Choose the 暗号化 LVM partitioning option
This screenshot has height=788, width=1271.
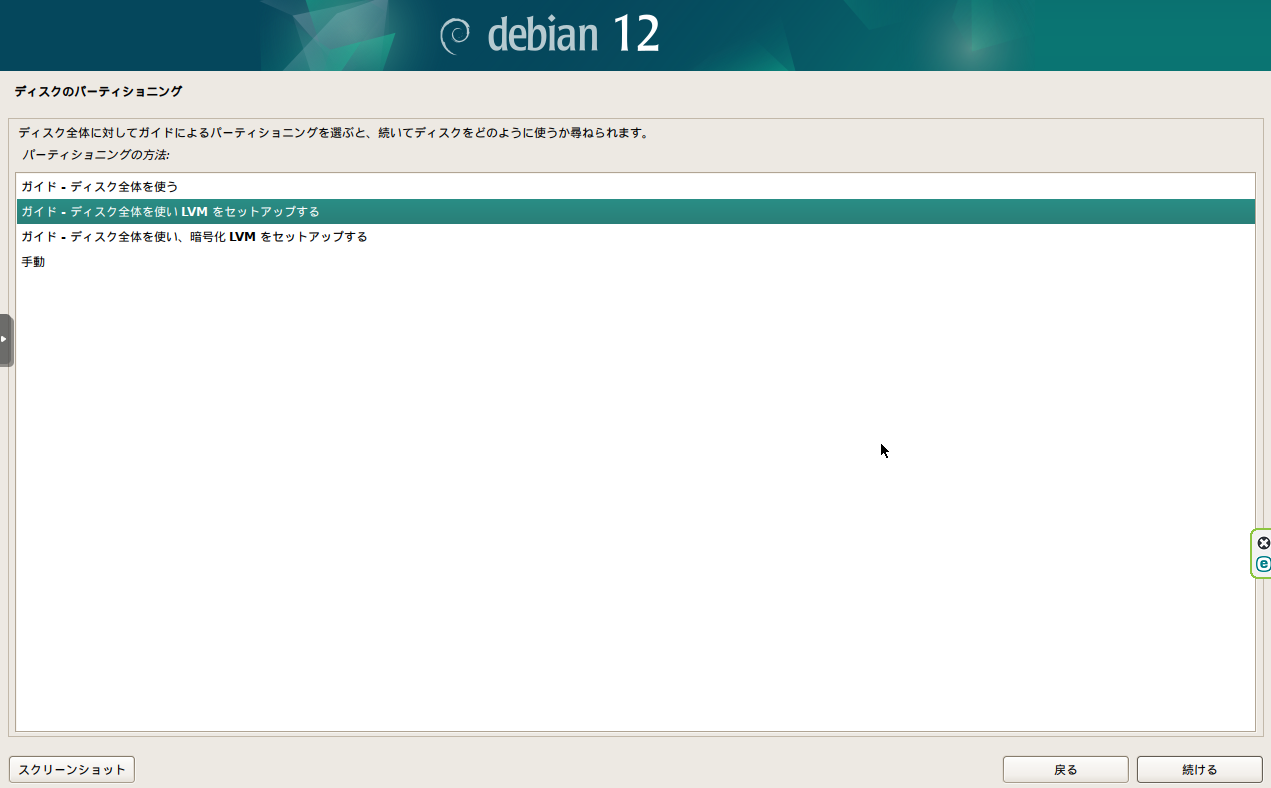pos(194,237)
